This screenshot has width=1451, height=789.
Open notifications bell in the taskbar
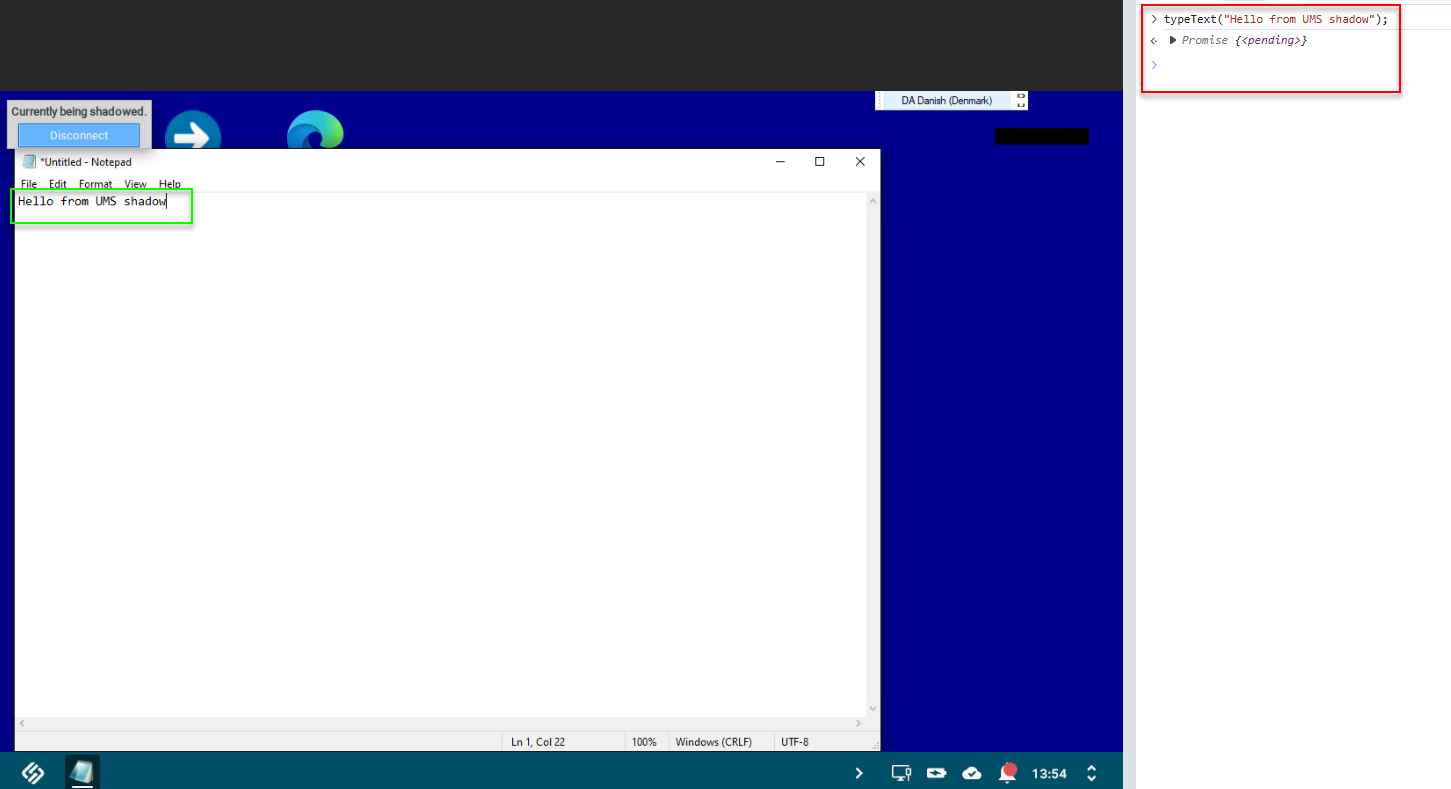[x=1007, y=773]
